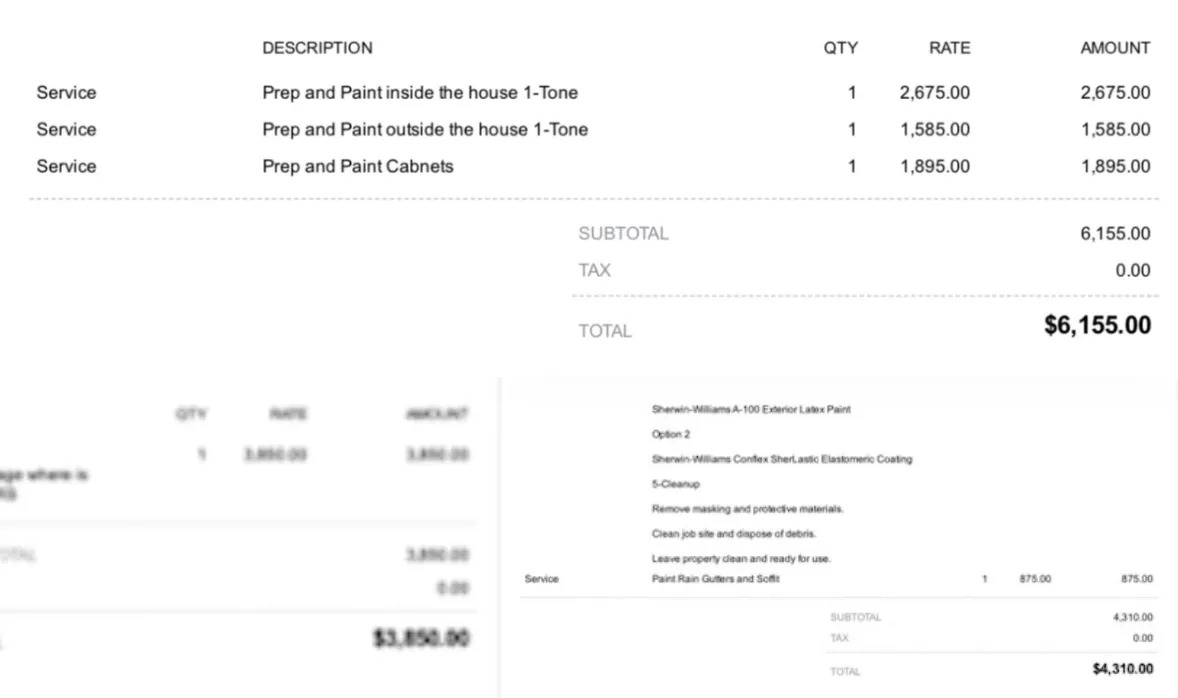Click the blurred $3,850.00 total
Viewport: 1178px width, 698px height.
point(421,638)
